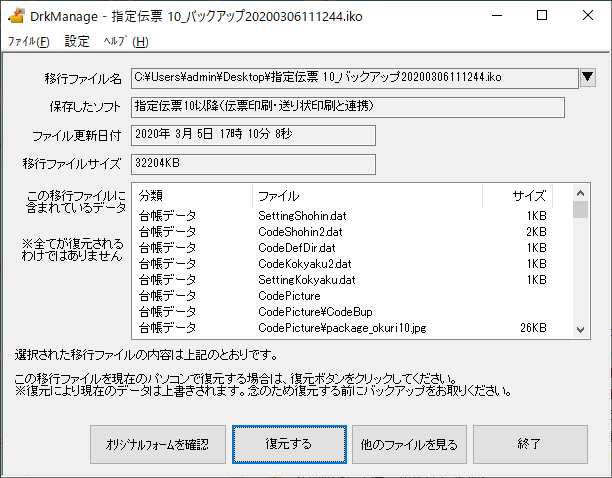612x478 pixels.
Task: Open the 設定 menu
Action: (x=76, y=41)
